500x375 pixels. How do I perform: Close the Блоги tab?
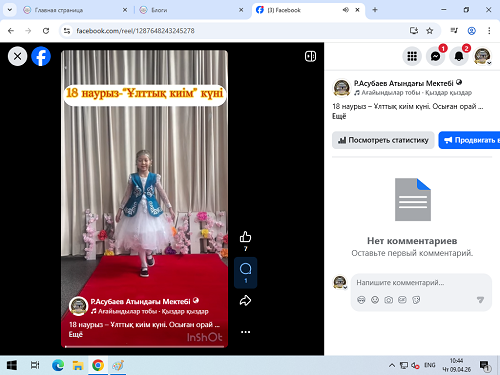[x=241, y=10]
